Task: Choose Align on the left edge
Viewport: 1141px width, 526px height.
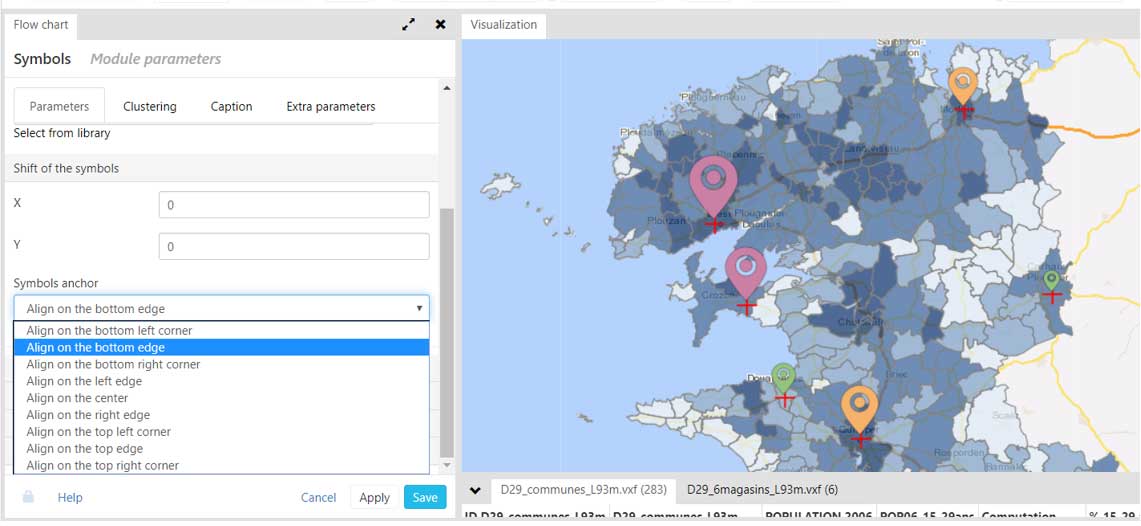Action: click(221, 380)
